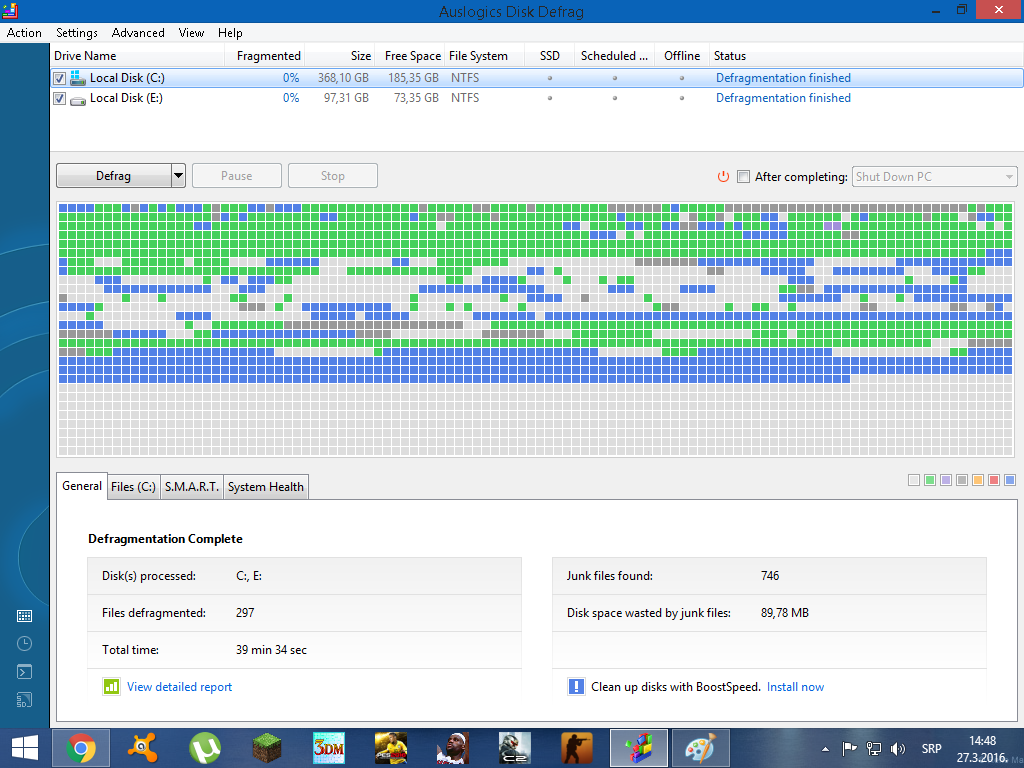This screenshot has width=1024, height=768.
Task: Switch to the S.M.A.R.T. tab
Action: pyautogui.click(x=191, y=487)
